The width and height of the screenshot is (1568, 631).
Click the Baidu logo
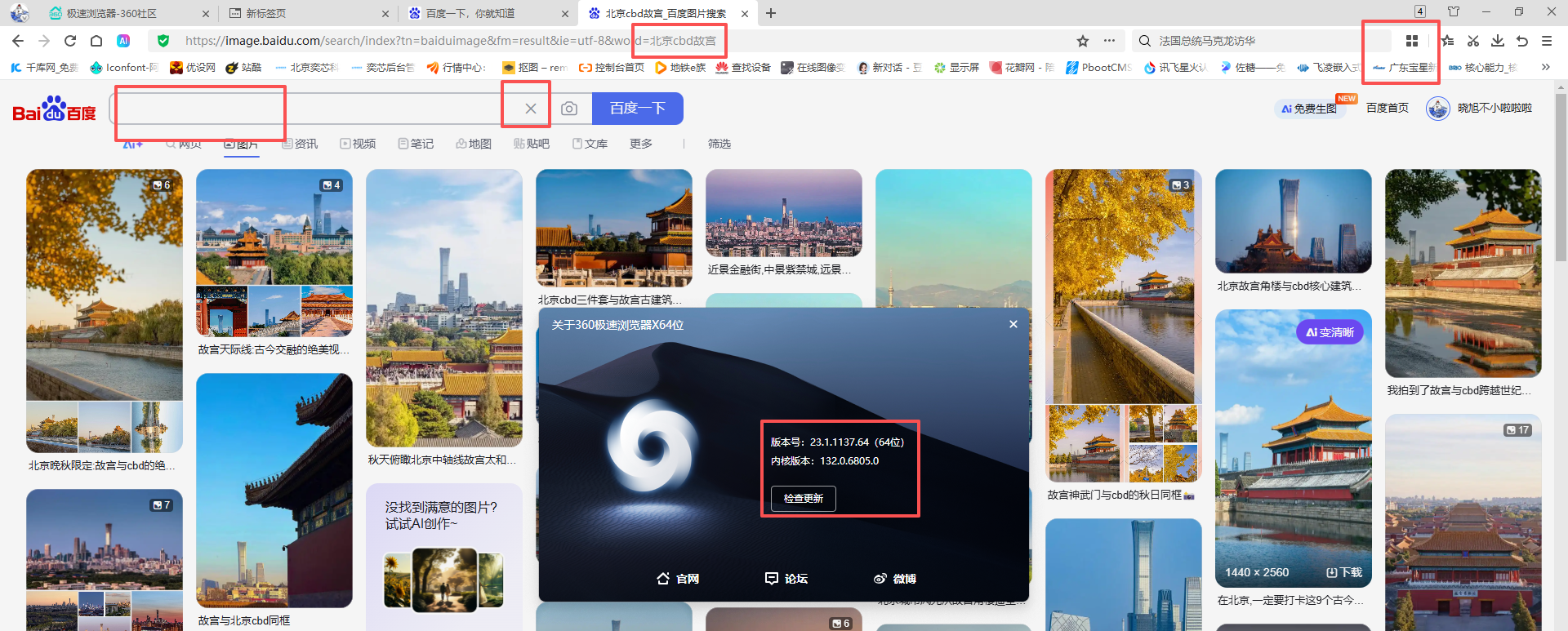pyautogui.click(x=54, y=109)
